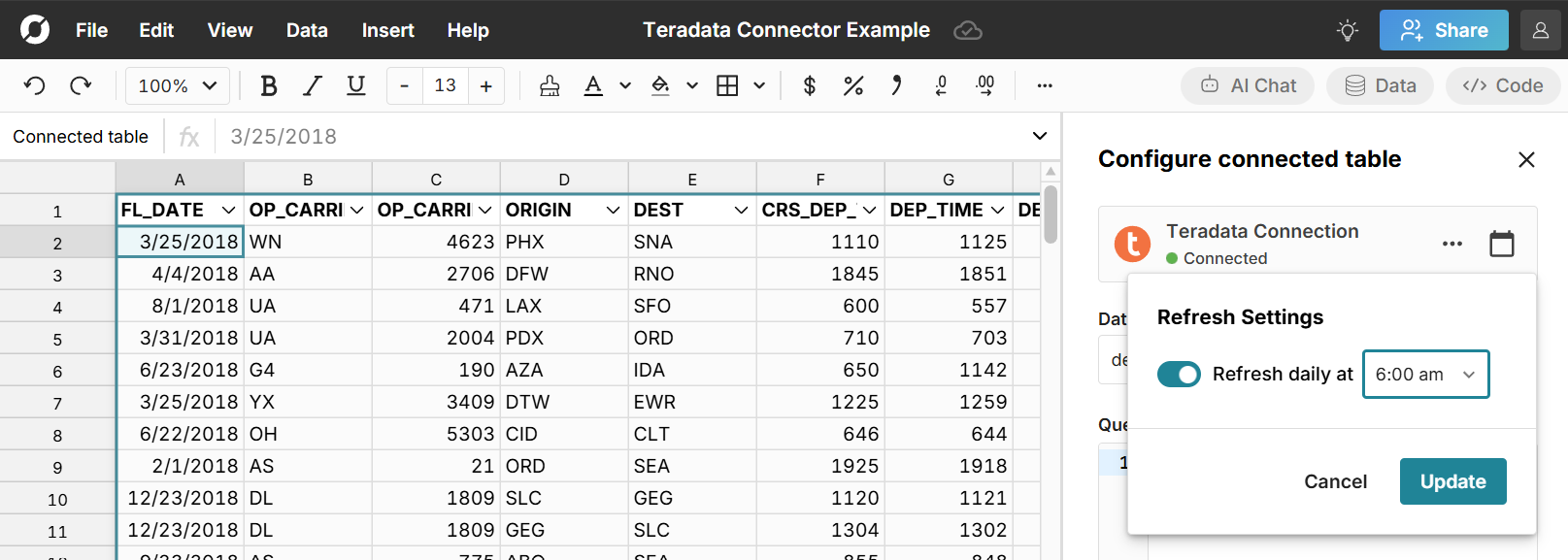Image resolution: width=1568 pixels, height=560 pixels.
Task: Click Cancel in Refresh Settings
Action: point(1335,481)
